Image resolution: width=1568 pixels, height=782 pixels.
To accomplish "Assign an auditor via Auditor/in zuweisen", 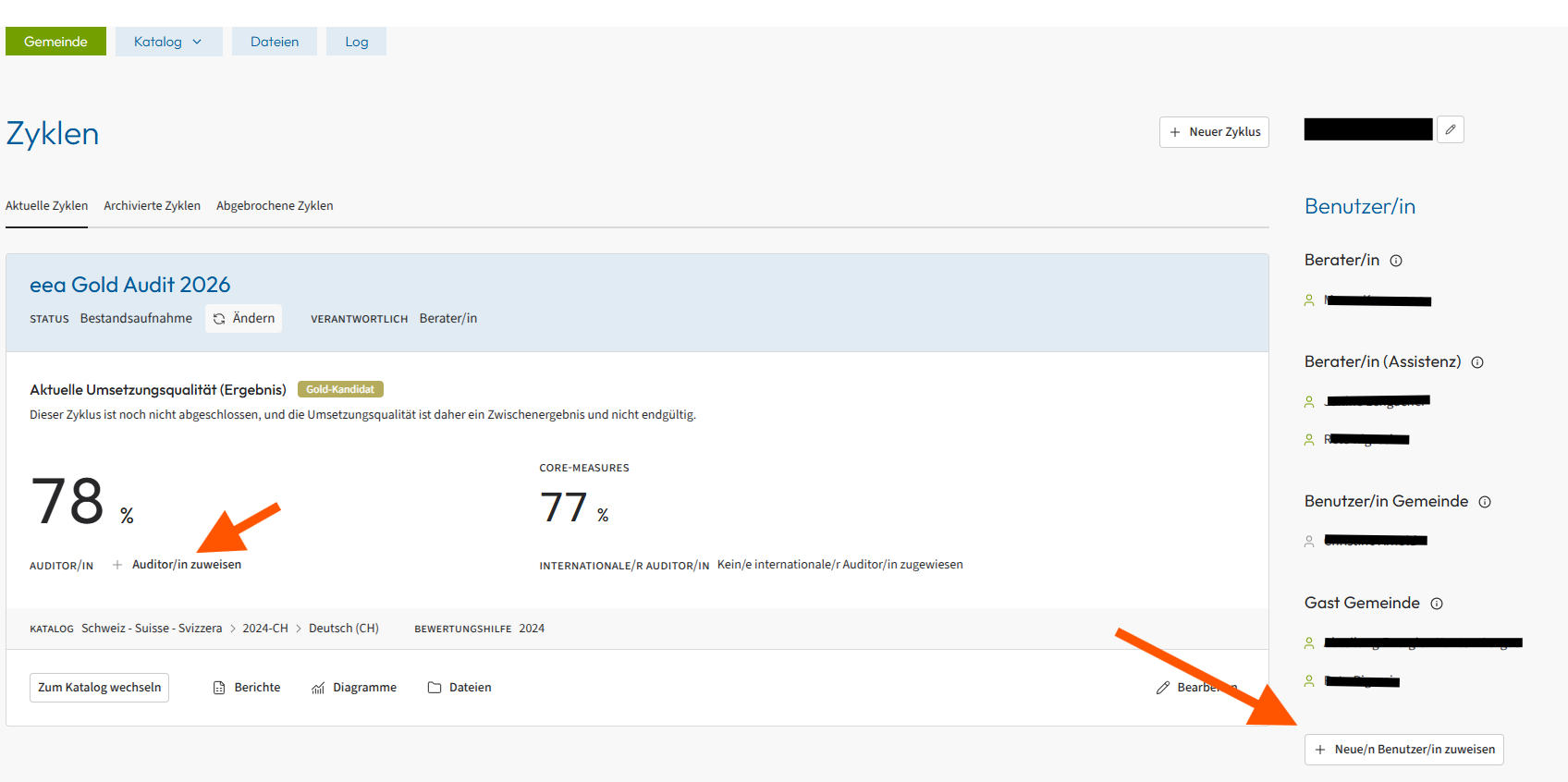I will coord(177,565).
